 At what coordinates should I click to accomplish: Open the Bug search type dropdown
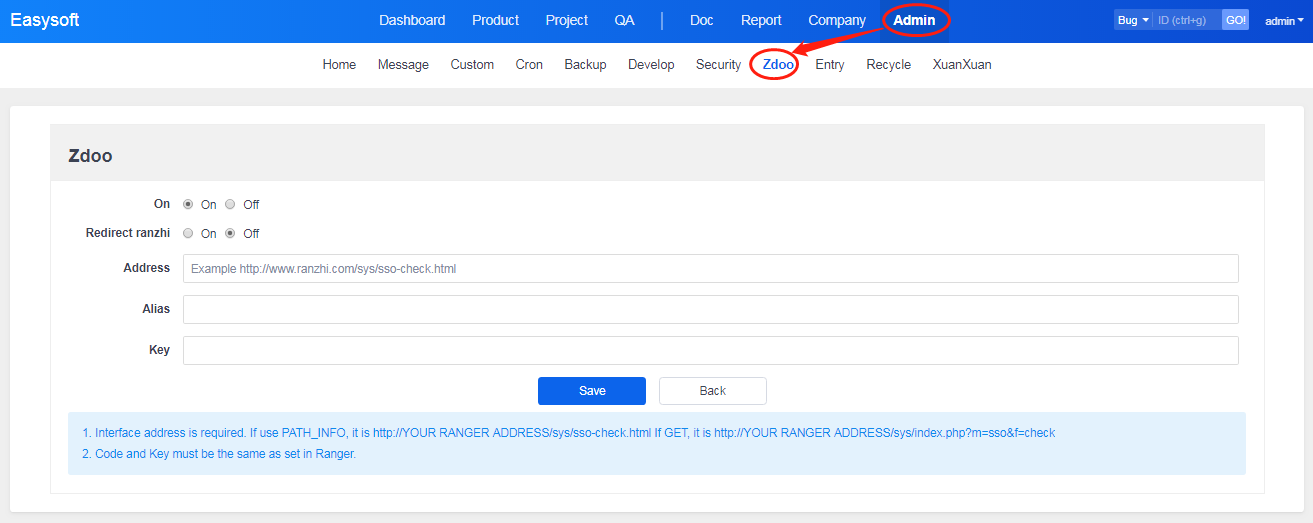[1133, 20]
